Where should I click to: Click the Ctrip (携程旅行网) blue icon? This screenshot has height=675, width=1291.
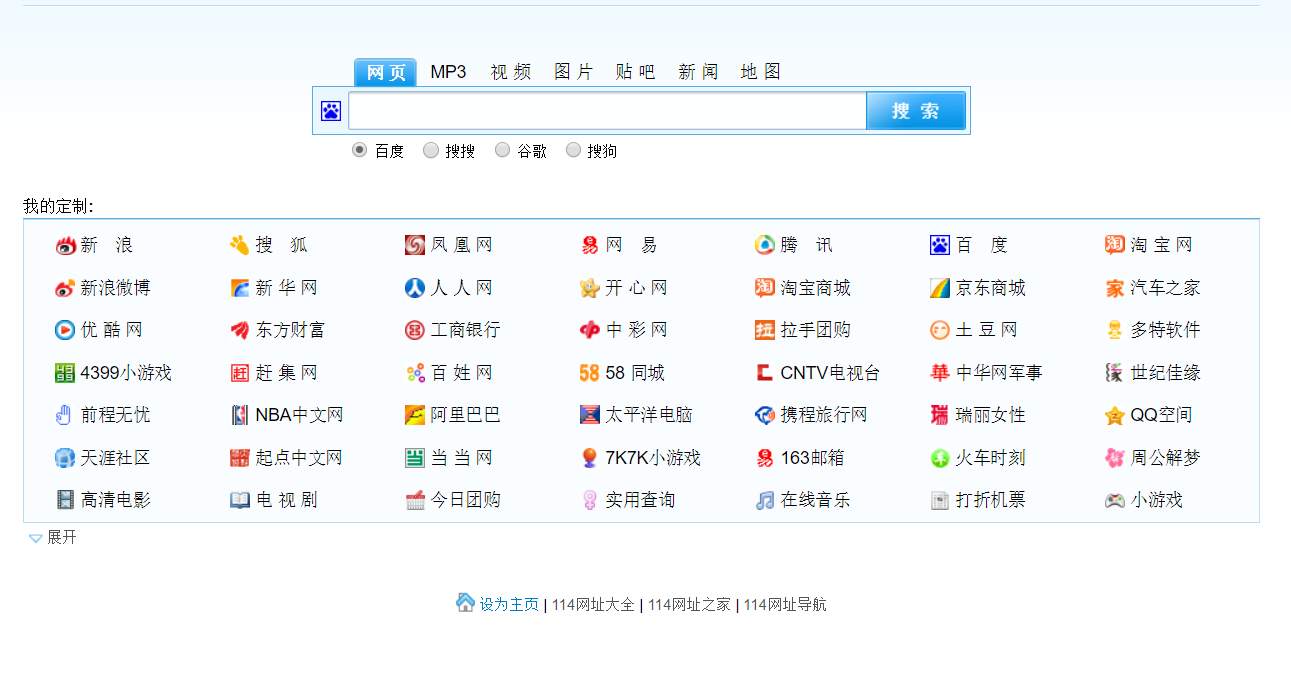(x=765, y=415)
